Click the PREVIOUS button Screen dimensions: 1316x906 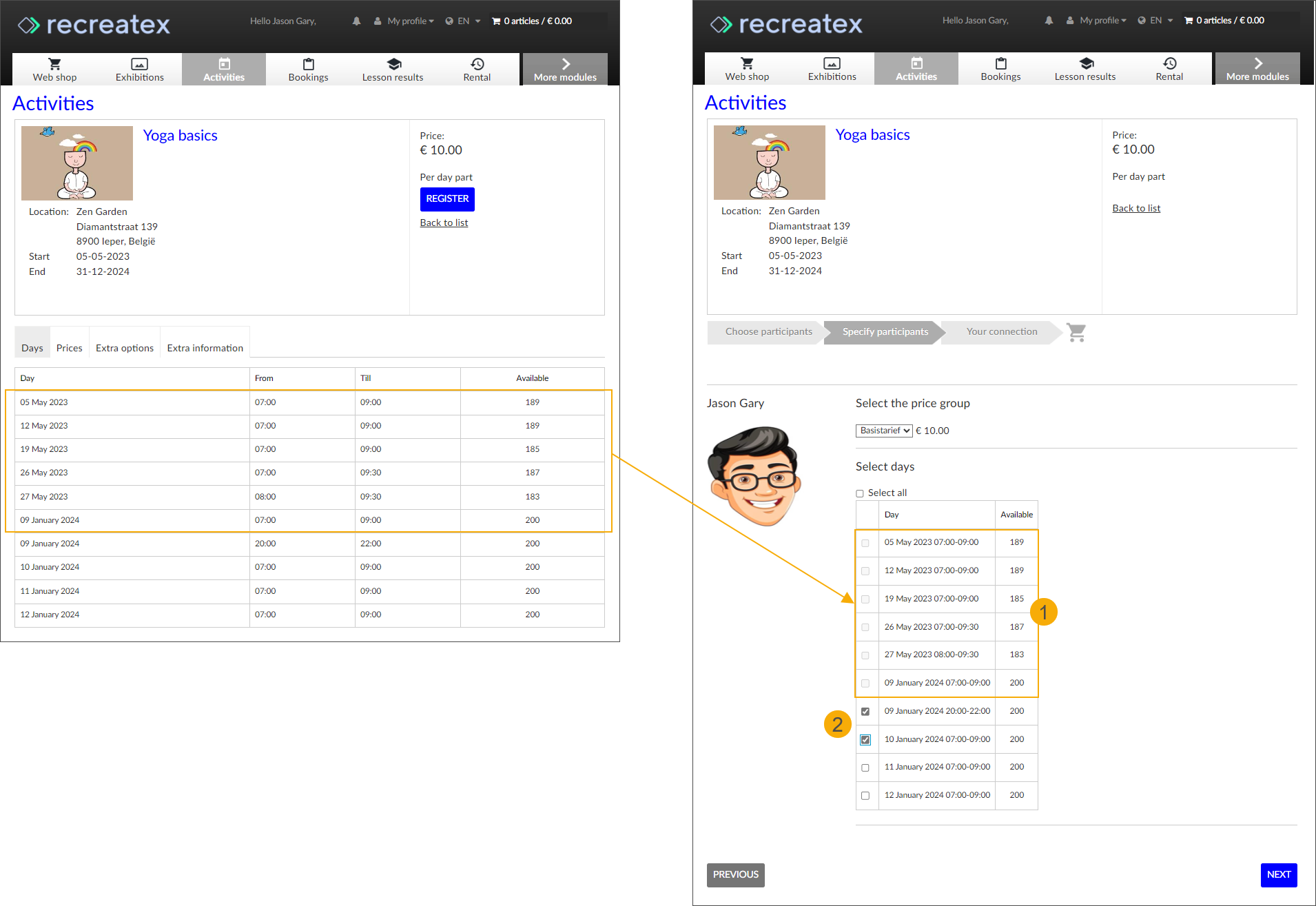click(735, 875)
